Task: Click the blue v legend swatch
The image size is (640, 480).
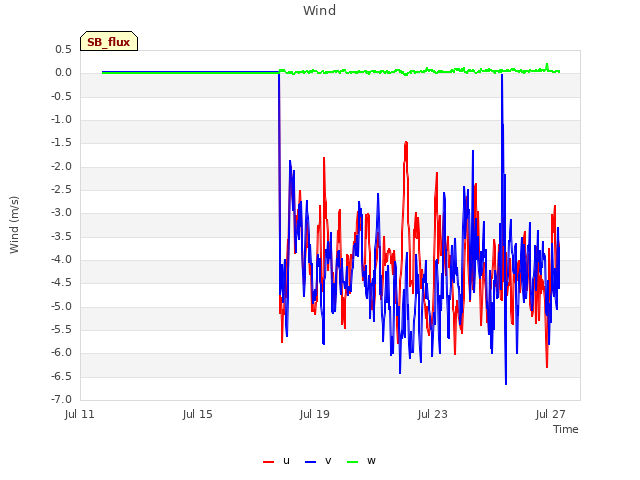Action: click(311, 462)
